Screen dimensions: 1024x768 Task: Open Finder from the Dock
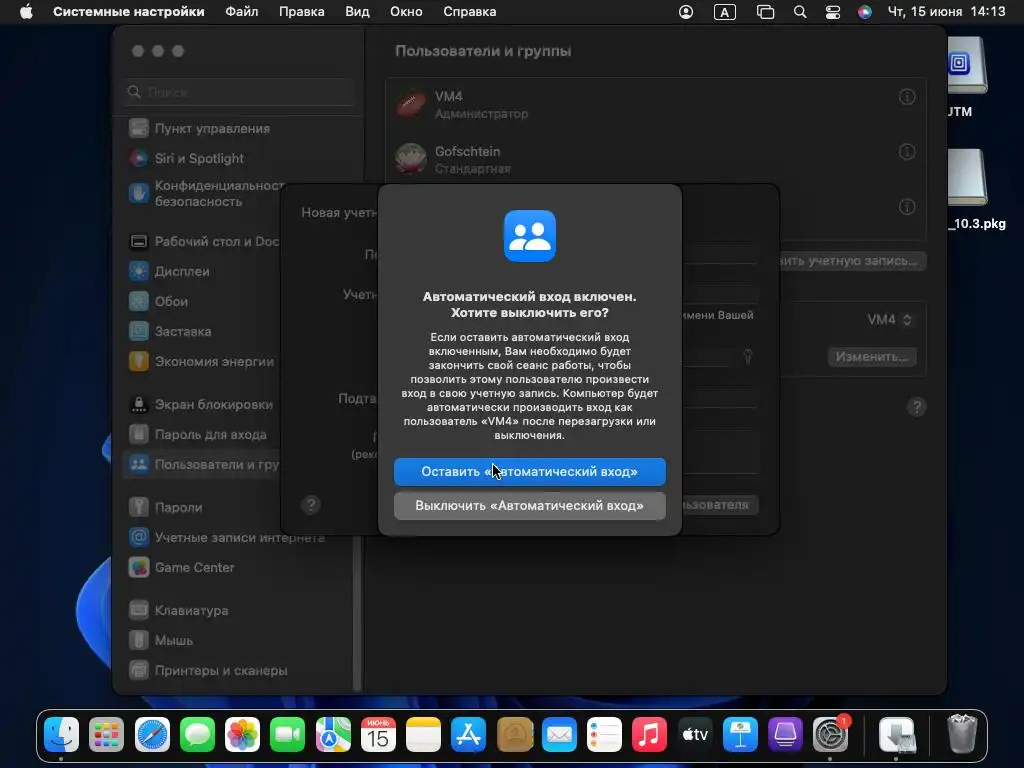coord(61,735)
